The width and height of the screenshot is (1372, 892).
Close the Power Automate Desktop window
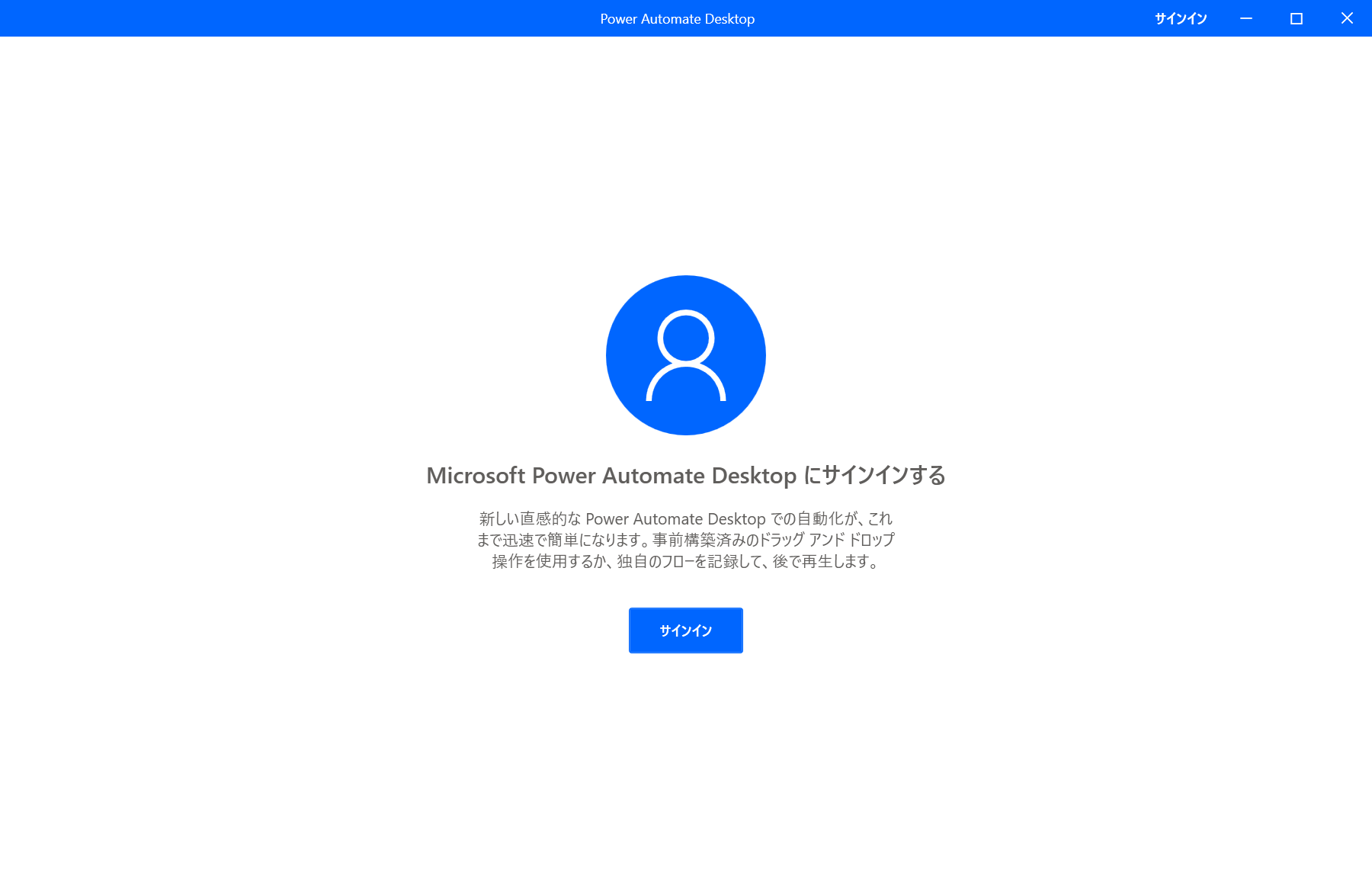1347,18
